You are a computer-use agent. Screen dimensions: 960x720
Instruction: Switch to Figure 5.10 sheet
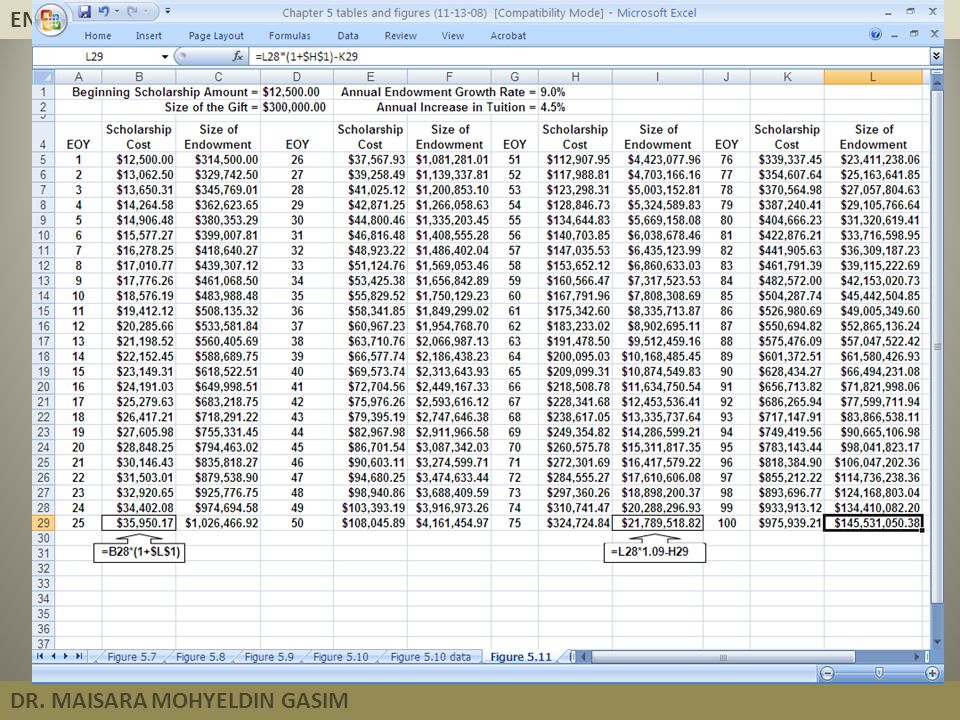(x=340, y=657)
